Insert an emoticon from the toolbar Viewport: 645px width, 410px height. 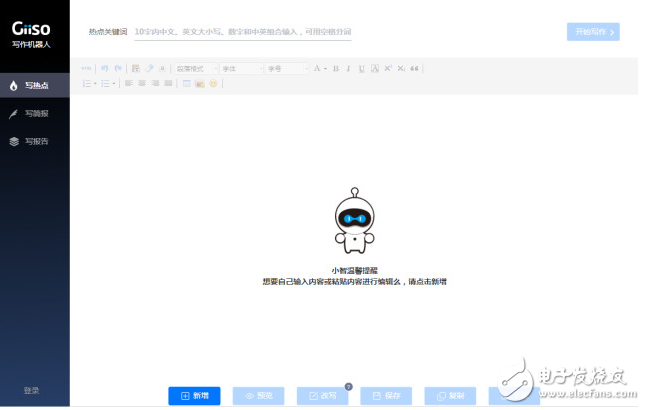tap(212, 83)
